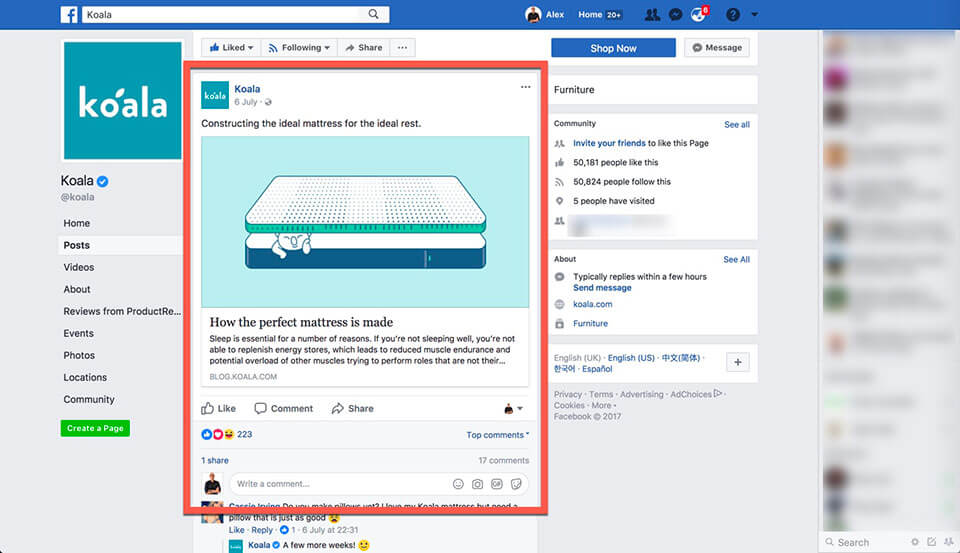Focus the chat sidebar Search field

coord(863,543)
